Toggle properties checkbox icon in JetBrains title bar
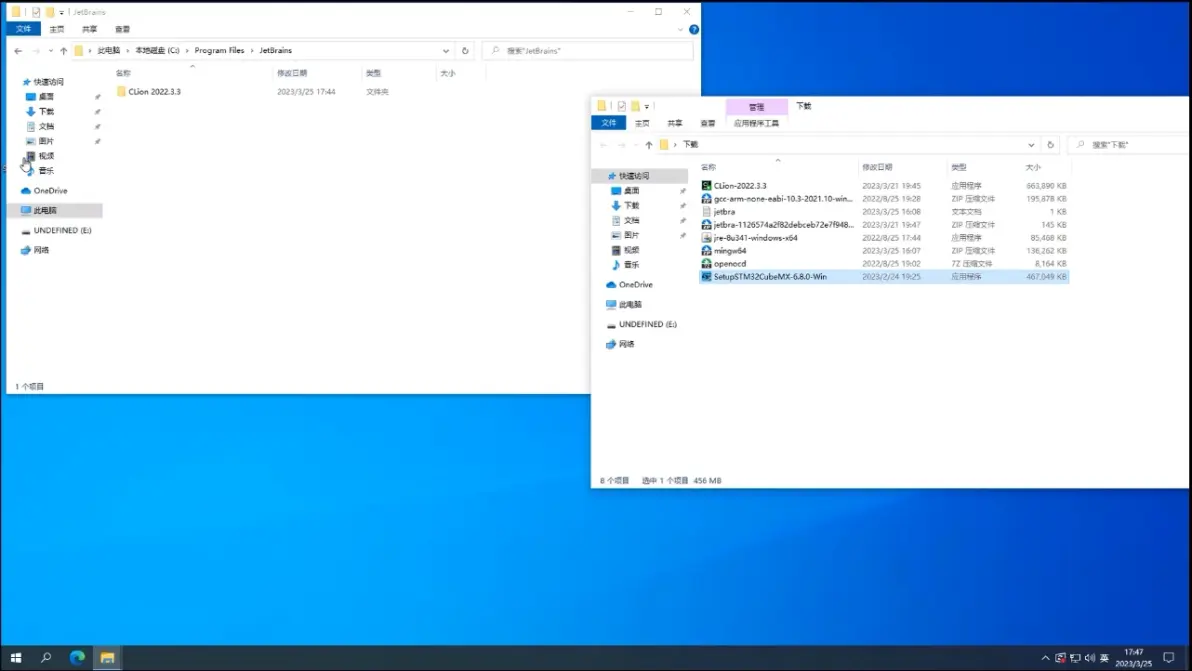The height and width of the screenshot is (671, 1192). pos(36,12)
